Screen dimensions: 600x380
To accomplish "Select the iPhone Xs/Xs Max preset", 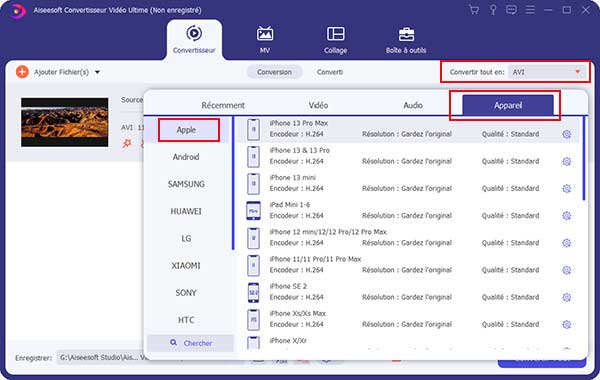I will [408, 319].
